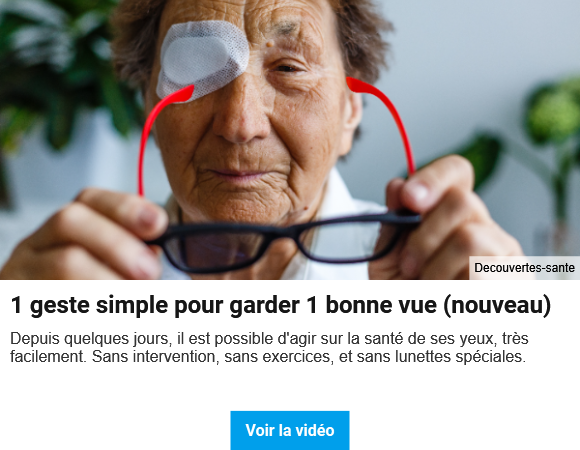This screenshot has width=580, height=450.
Task: Click the hand holding the glasses' left side
Action: pos(87,235)
